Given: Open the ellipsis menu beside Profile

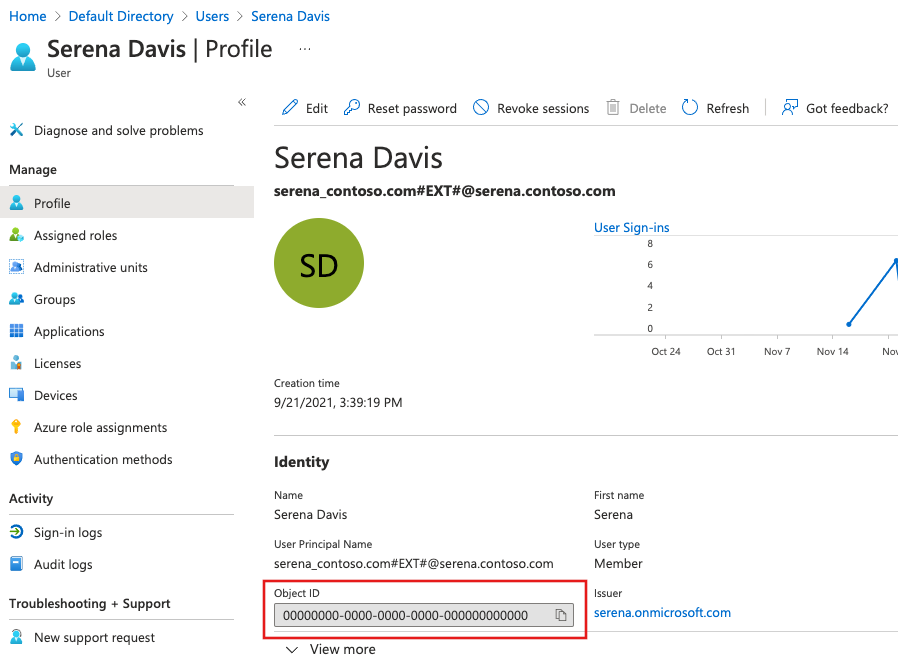Looking at the screenshot, I should (x=304, y=48).
